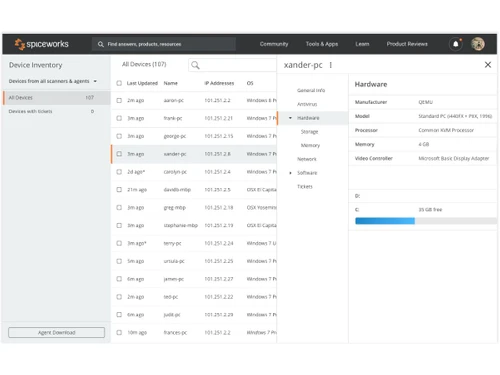Image resolution: width=500 pixels, height=375 pixels.
Task: Open the davidb-mbp device name
Action: [x=177, y=190]
